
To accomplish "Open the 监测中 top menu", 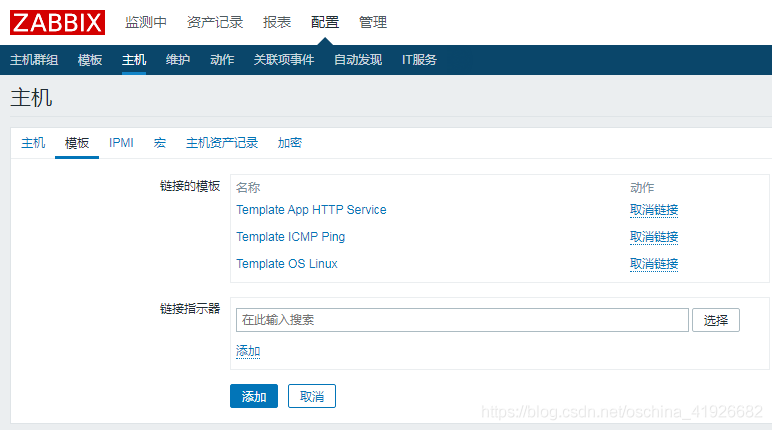I will click(146, 22).
